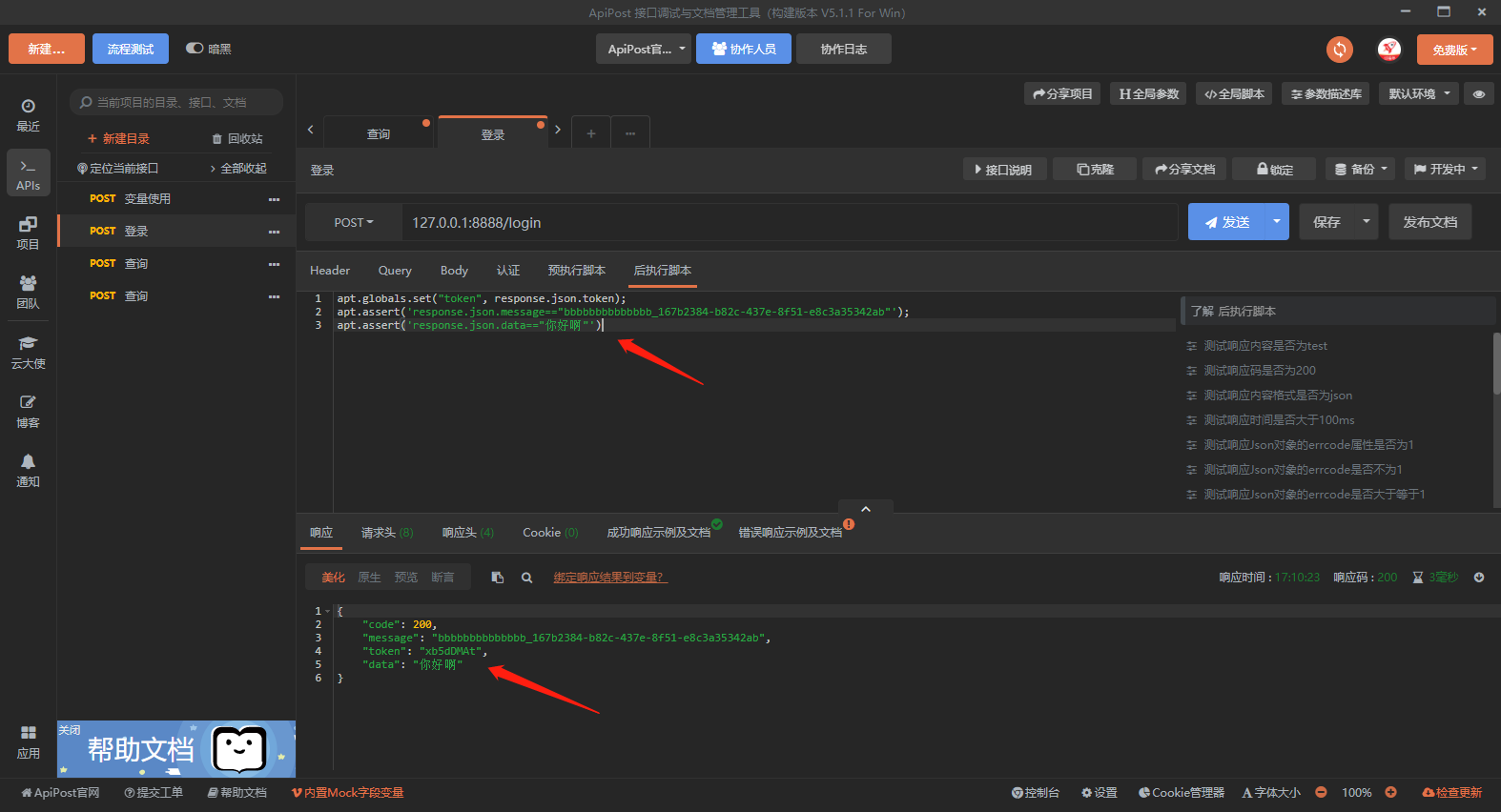The height and width of the screenshot is (812, 1501).
Task: Toggle the environment preview eye icon
Action: tap(1479, 94)
